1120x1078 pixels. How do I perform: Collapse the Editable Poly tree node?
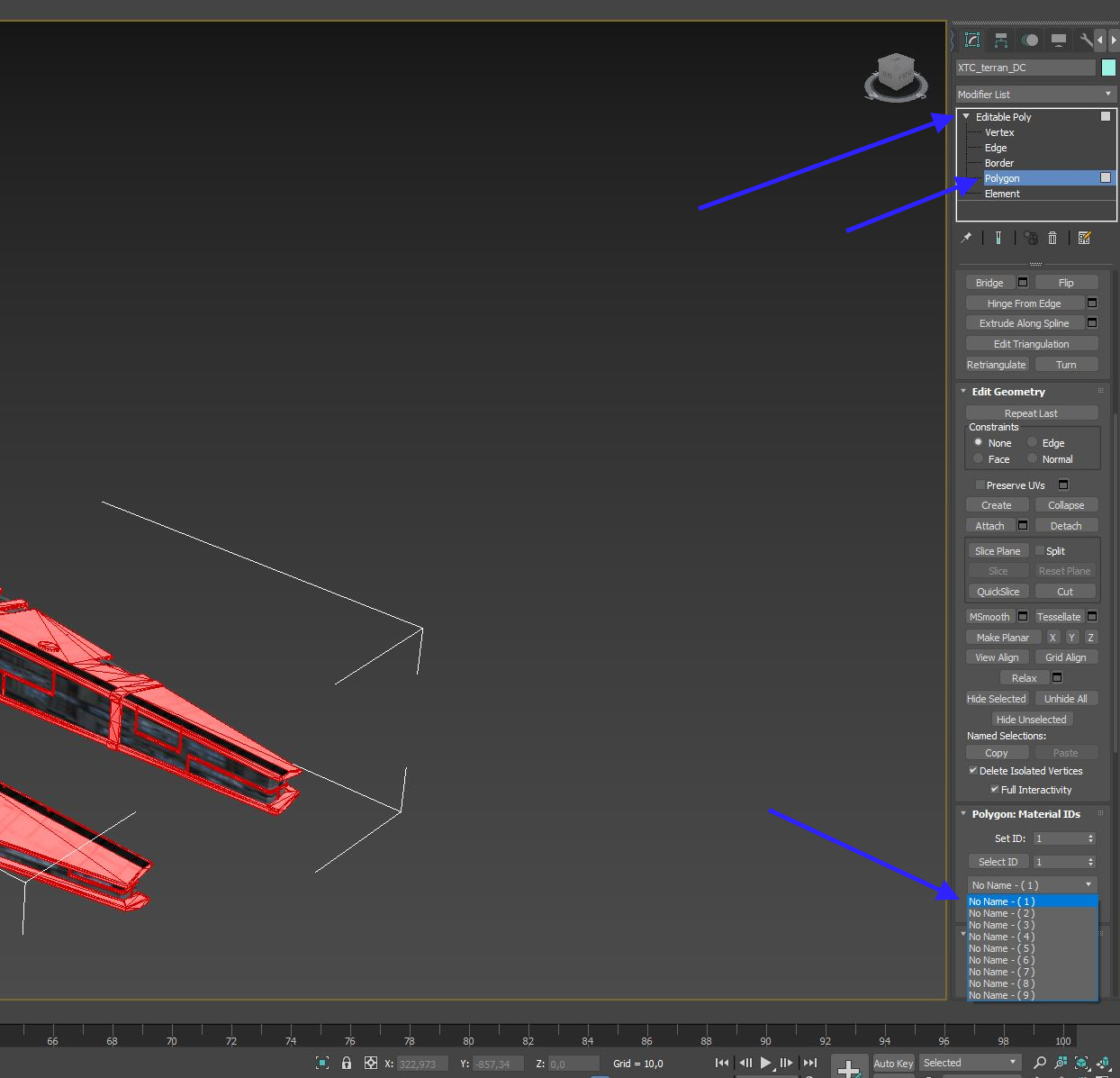point(966,117)
